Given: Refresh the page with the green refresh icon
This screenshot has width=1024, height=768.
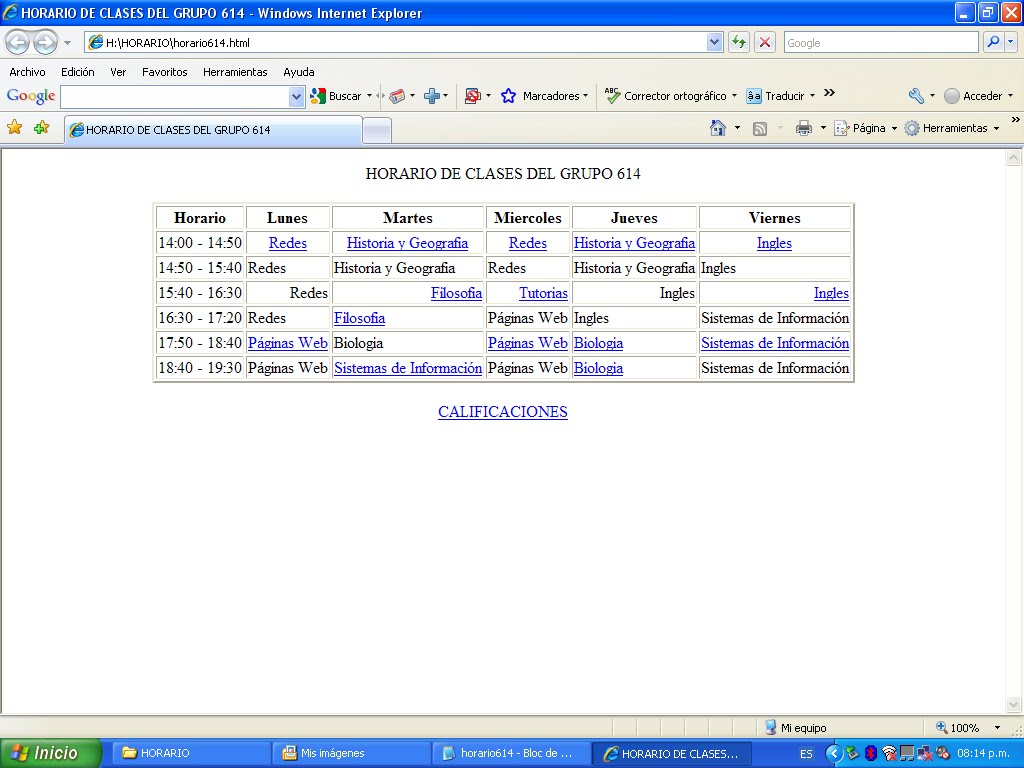Looking at the screenshot, I should (741, 42).
